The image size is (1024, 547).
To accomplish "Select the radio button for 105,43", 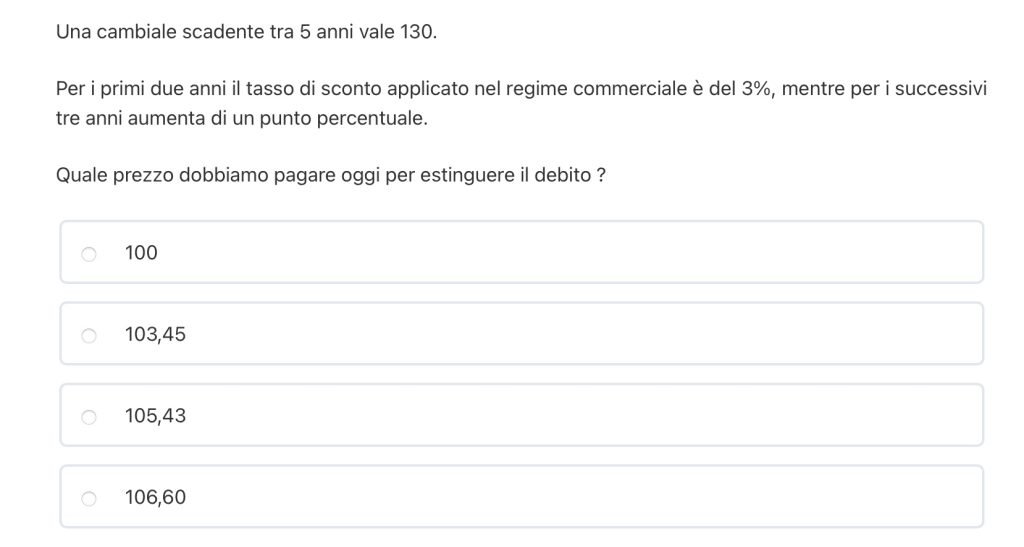I will tap(89, 417).
